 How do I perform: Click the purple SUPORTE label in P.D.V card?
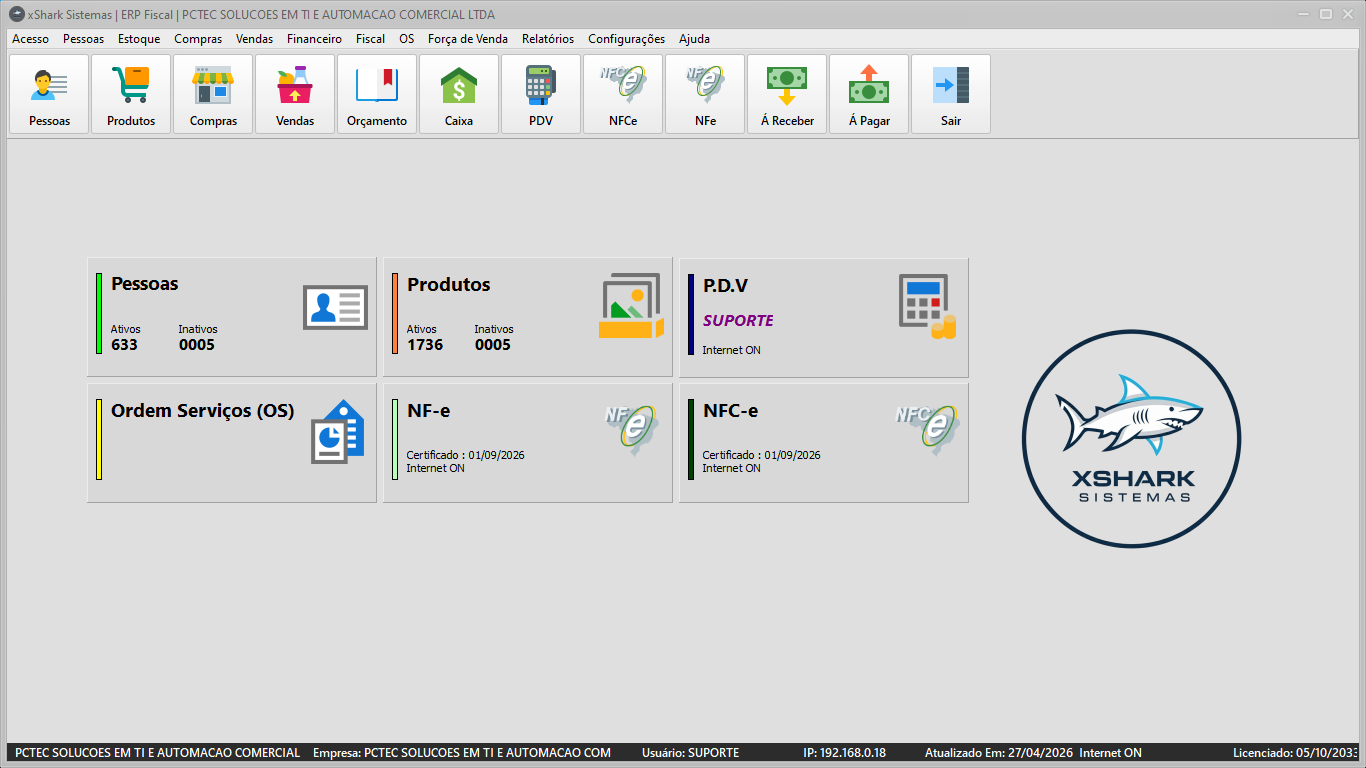pyautogui.click(x=738, y=321)
